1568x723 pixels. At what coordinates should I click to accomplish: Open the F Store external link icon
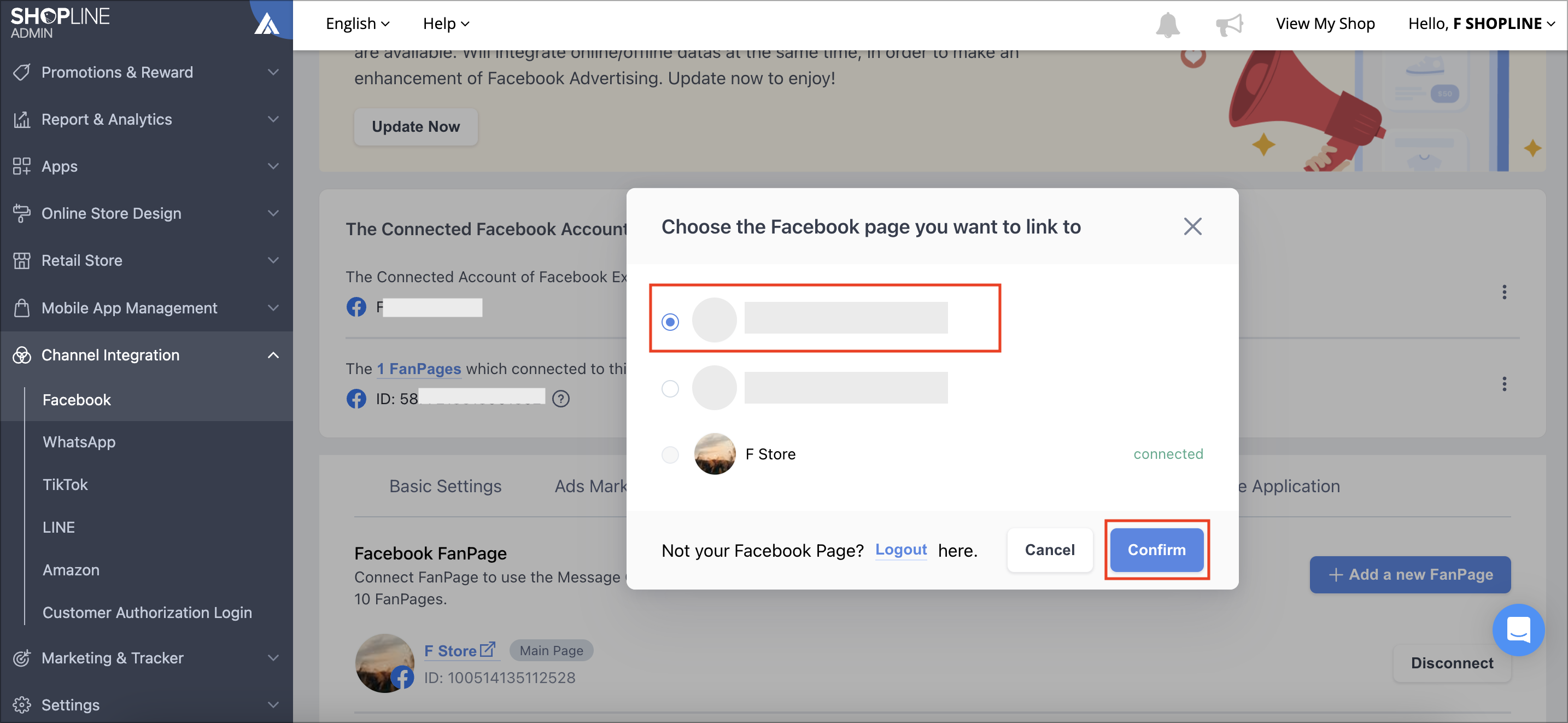coord(488,649)
